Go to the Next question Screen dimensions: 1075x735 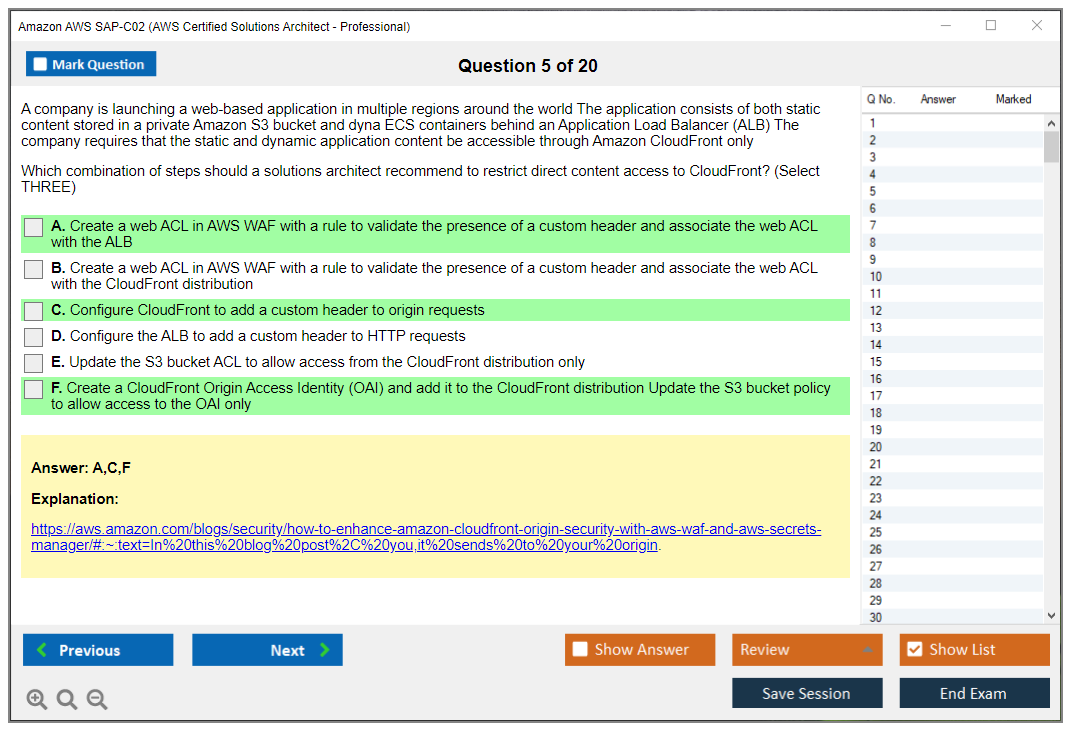[267, 650]
